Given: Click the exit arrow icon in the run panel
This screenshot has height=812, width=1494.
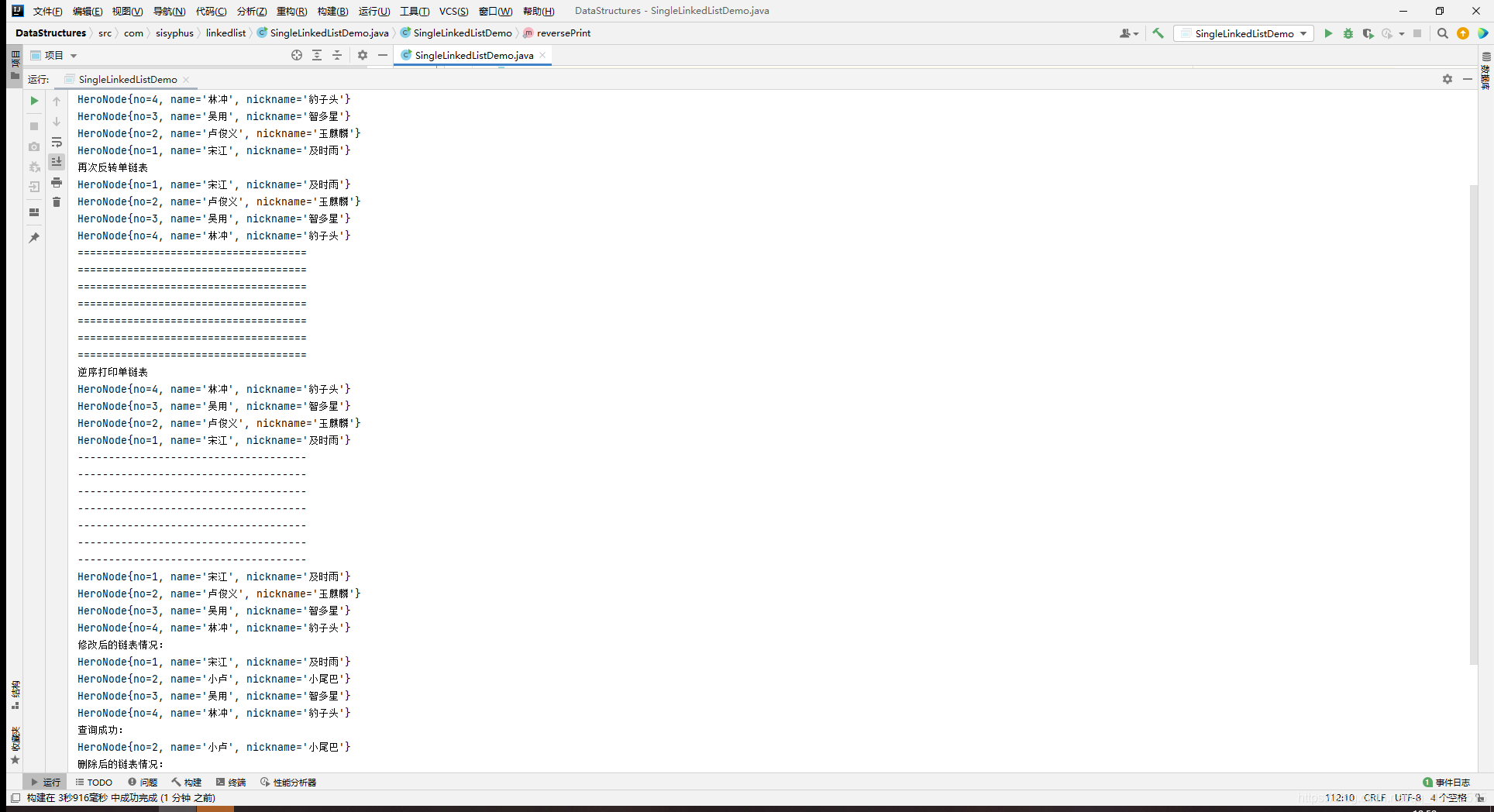Looking at the screenshot, I should (x=34, y=187).
